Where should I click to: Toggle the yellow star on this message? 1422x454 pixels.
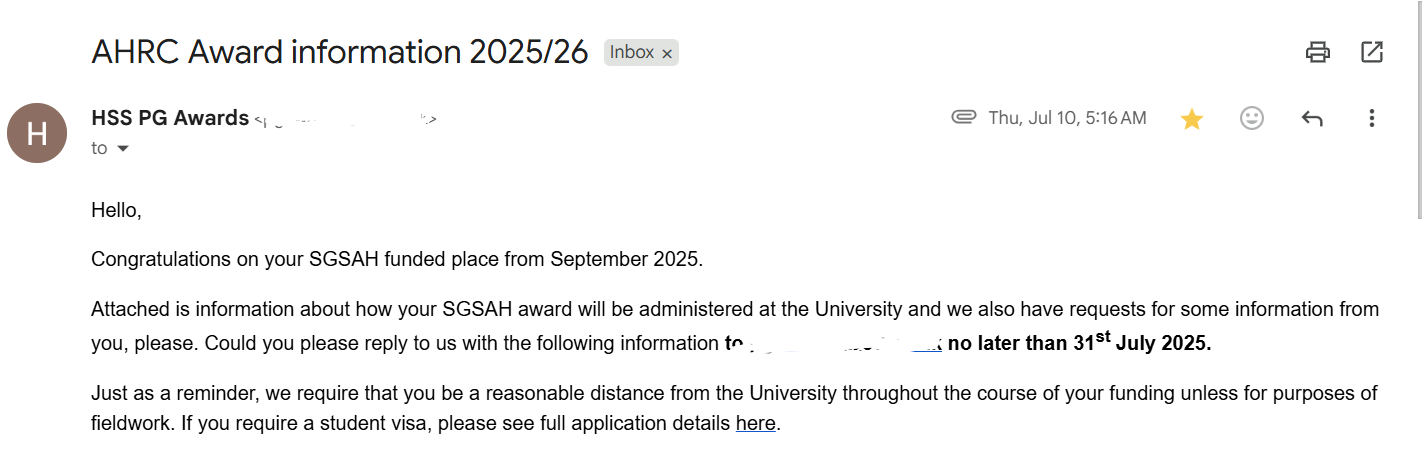pos(1191,119)
